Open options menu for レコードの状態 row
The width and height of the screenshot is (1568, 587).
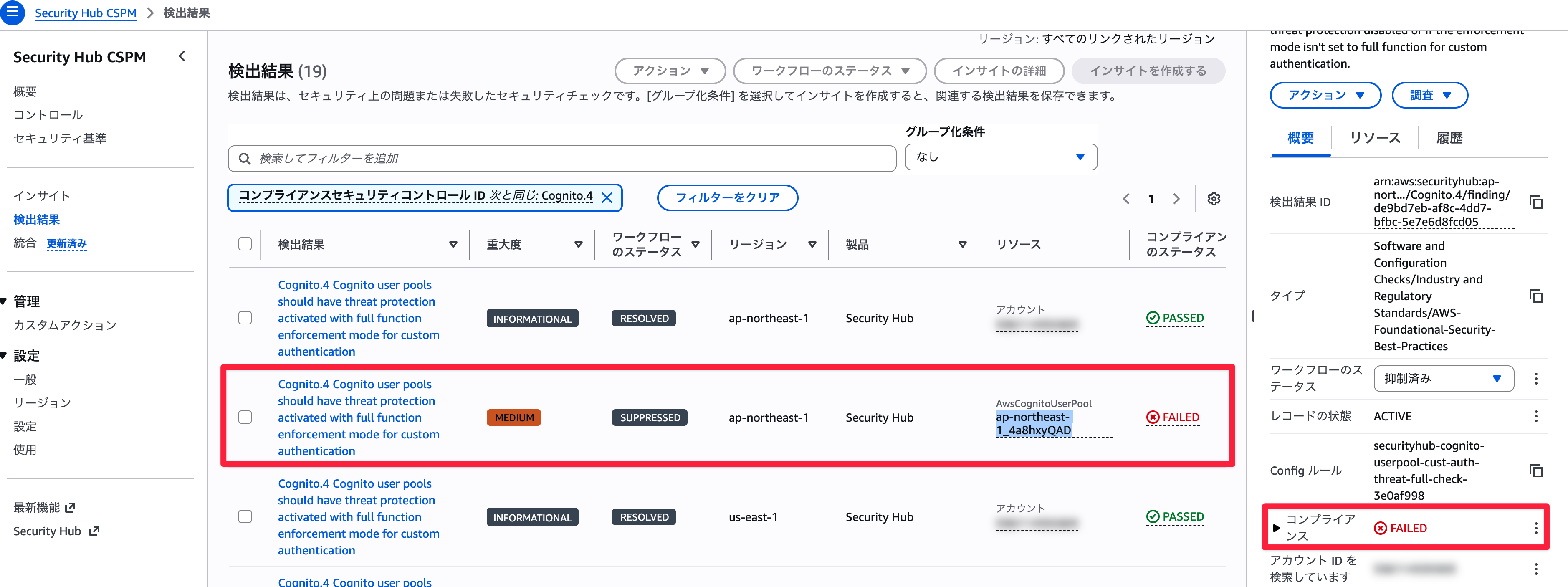[1536, 416]
